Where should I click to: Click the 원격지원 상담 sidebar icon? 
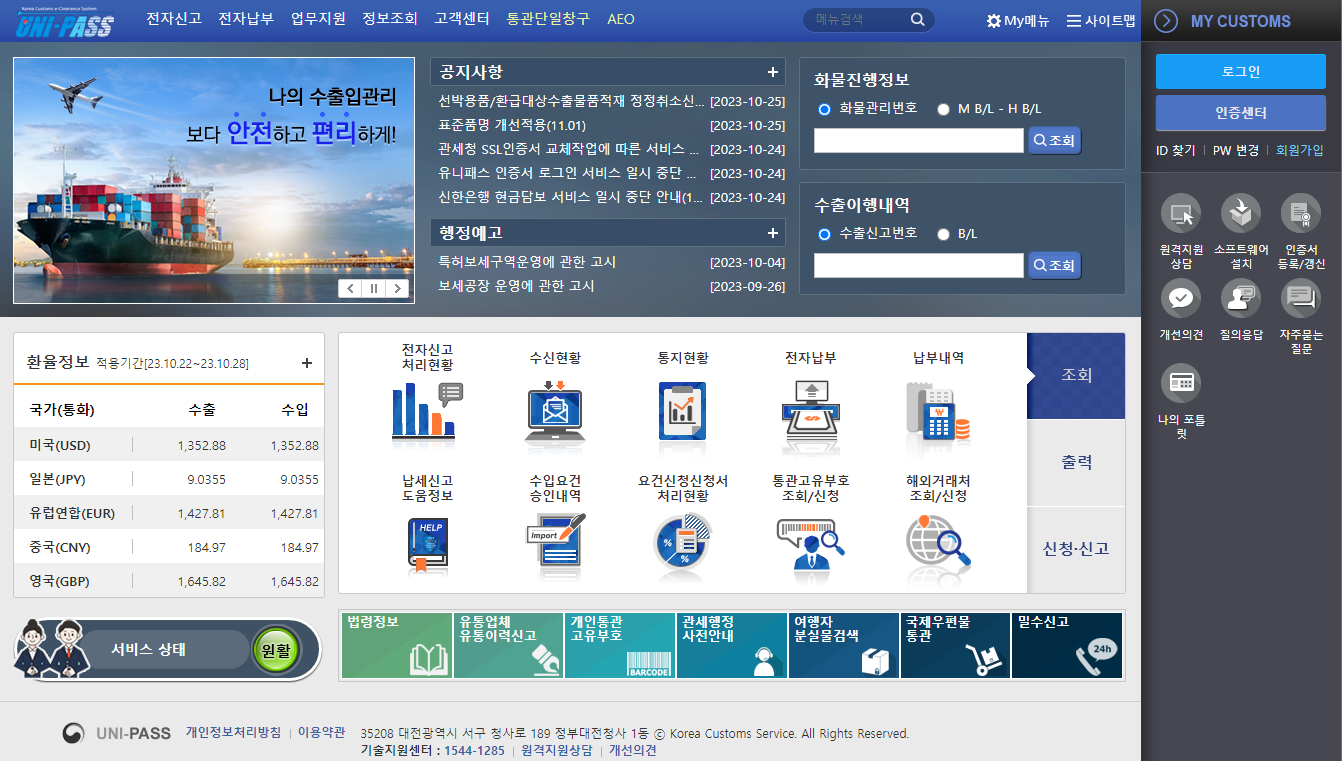point(1181,213)
